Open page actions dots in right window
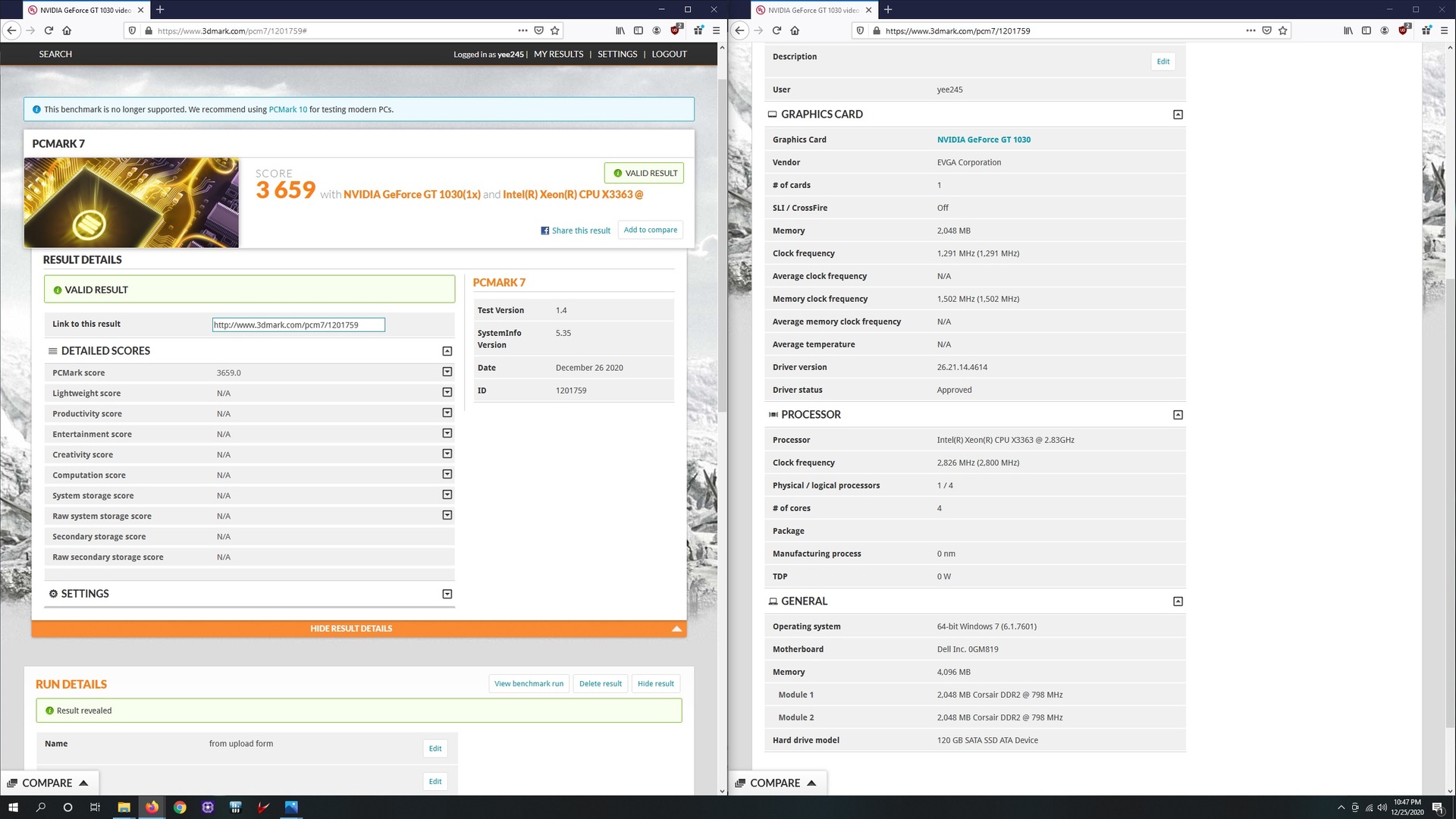Screen dimensions: 1456x819 point(1250,30)
